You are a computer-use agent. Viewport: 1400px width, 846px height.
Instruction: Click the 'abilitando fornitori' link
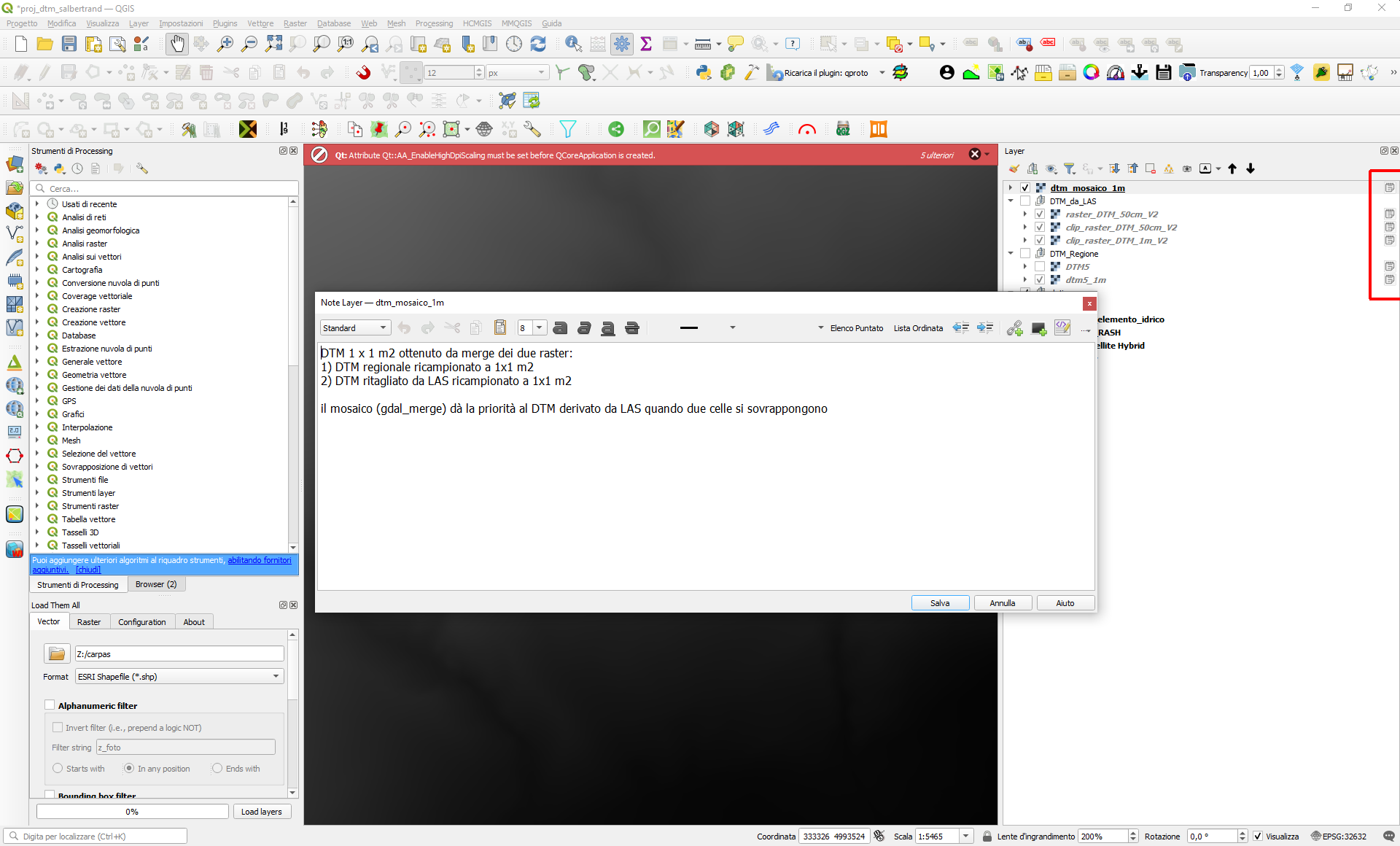tap(260, 560)
